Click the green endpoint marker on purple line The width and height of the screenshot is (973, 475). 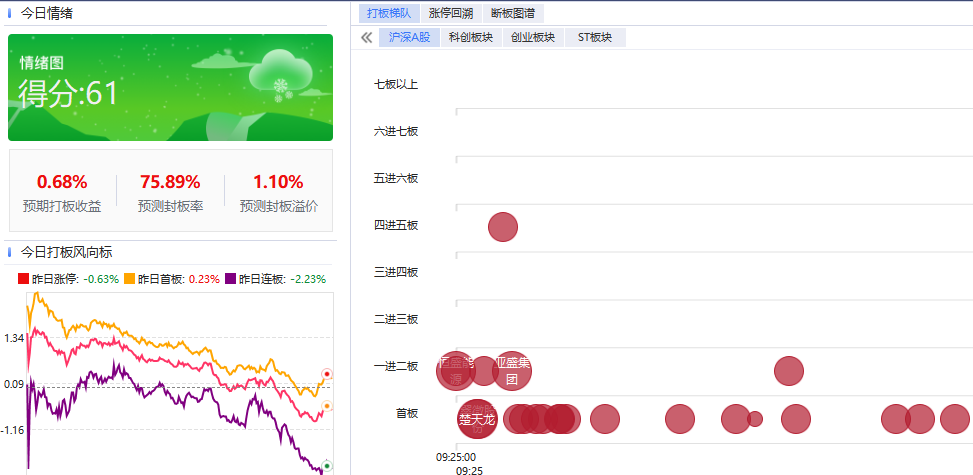point(327,466)
